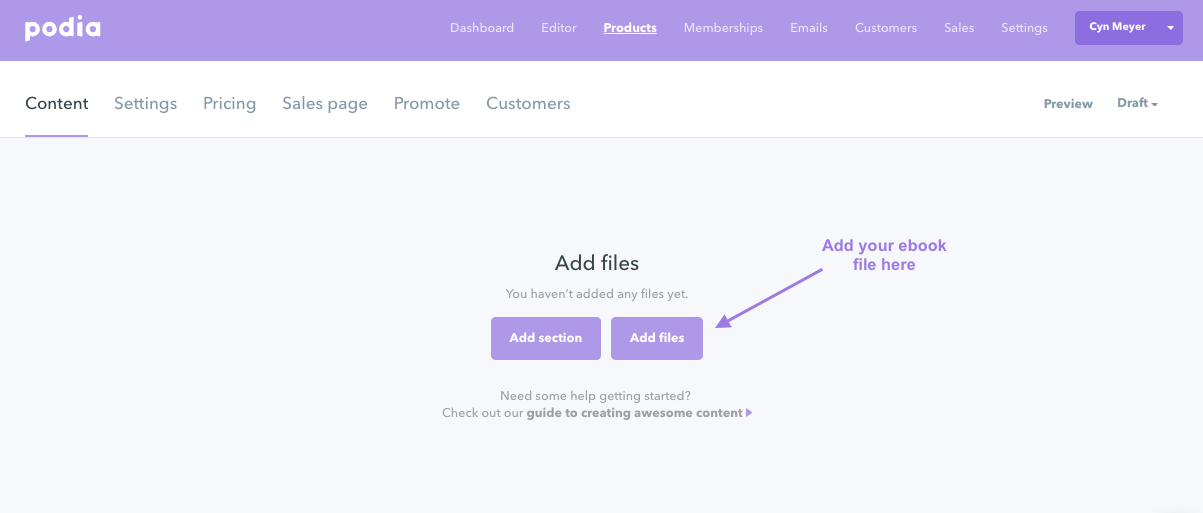The image size is (1203, 513).
Task: Expand the Draft status dropdown
Action: click(1137, 103)
